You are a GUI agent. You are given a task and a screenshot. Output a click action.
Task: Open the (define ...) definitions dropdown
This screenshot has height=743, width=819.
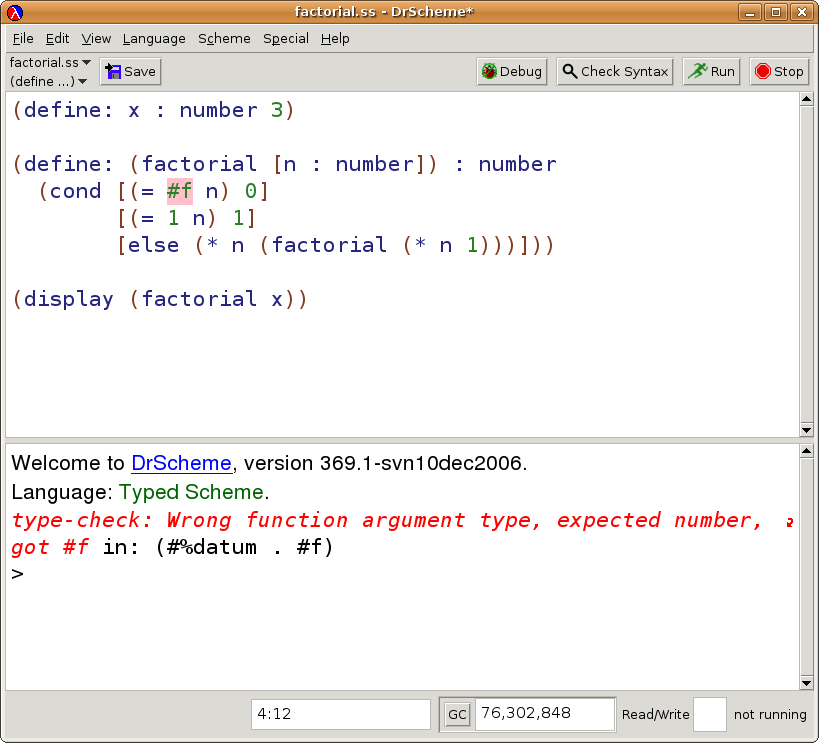tap(48, 81)
